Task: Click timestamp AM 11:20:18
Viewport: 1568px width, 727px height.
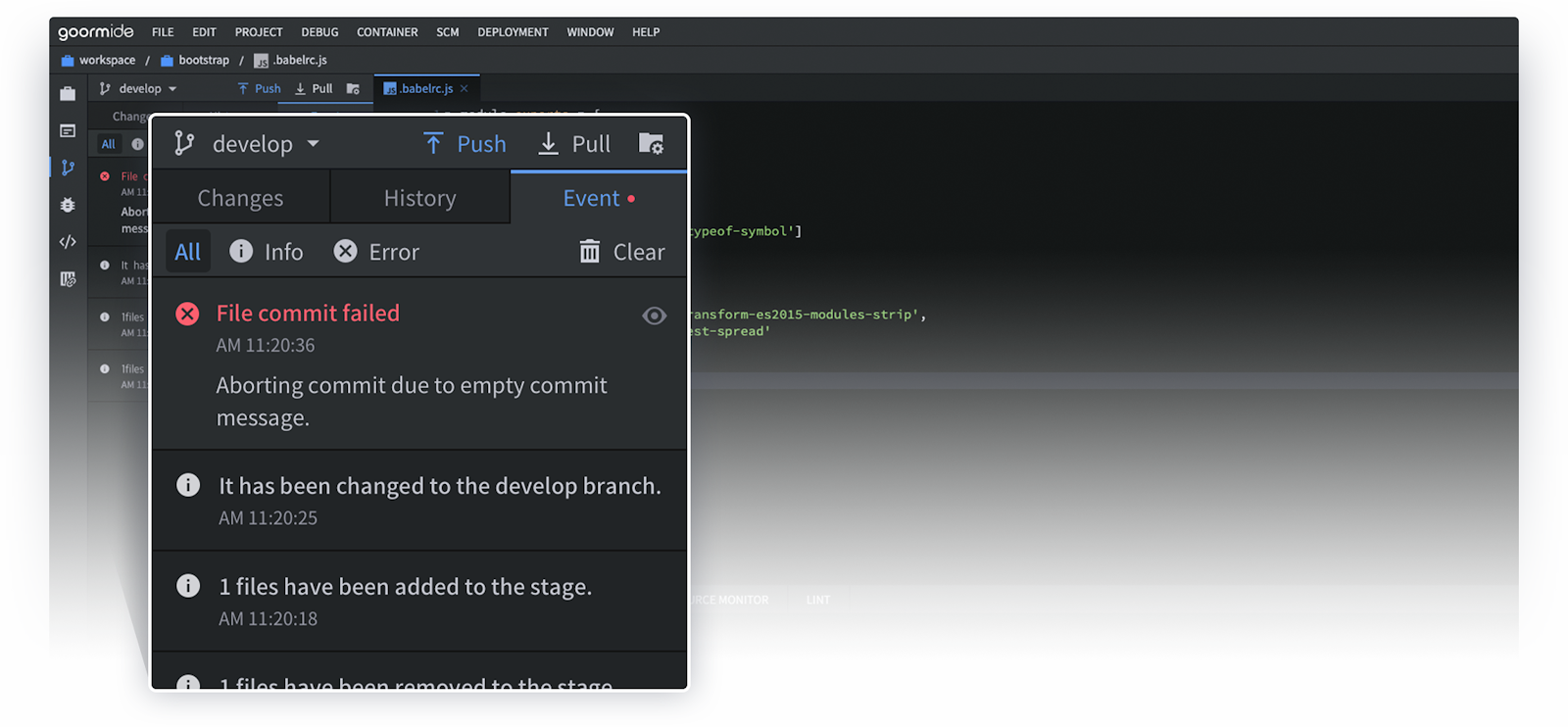Action: coord(268,619)
